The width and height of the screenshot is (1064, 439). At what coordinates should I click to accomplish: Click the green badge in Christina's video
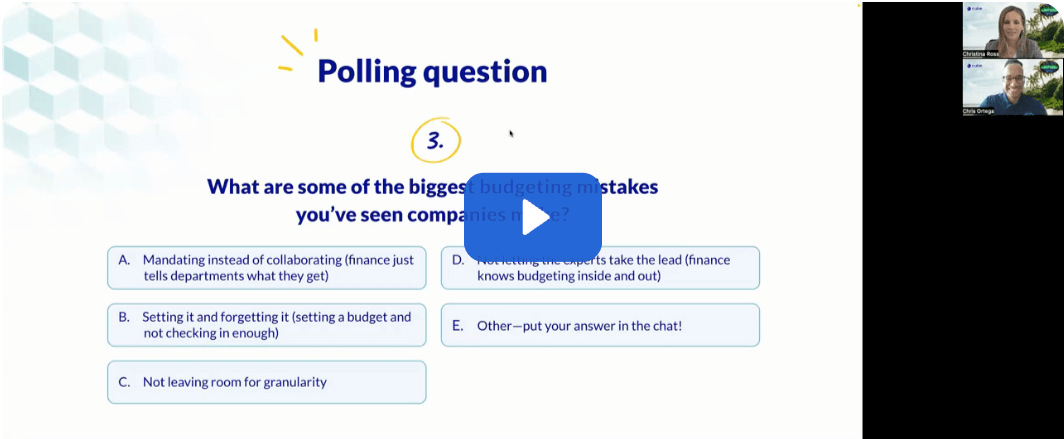tap(1052, 9)
